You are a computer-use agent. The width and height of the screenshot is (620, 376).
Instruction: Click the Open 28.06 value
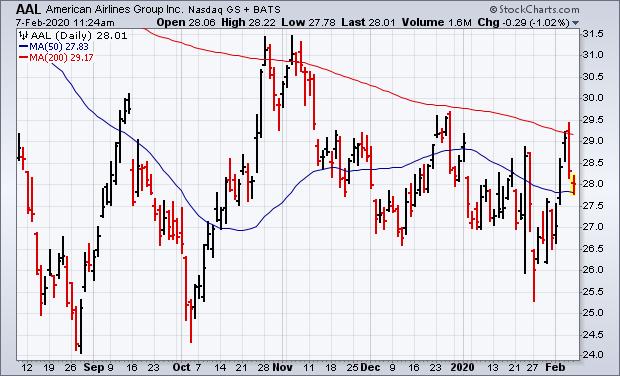186,23
